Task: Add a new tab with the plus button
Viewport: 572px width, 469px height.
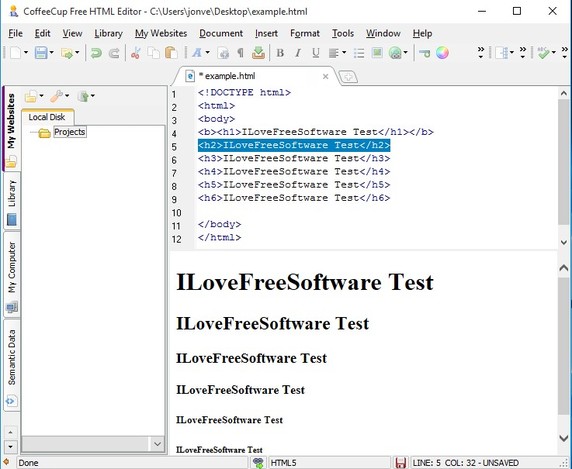Action: tap(348, 77)
